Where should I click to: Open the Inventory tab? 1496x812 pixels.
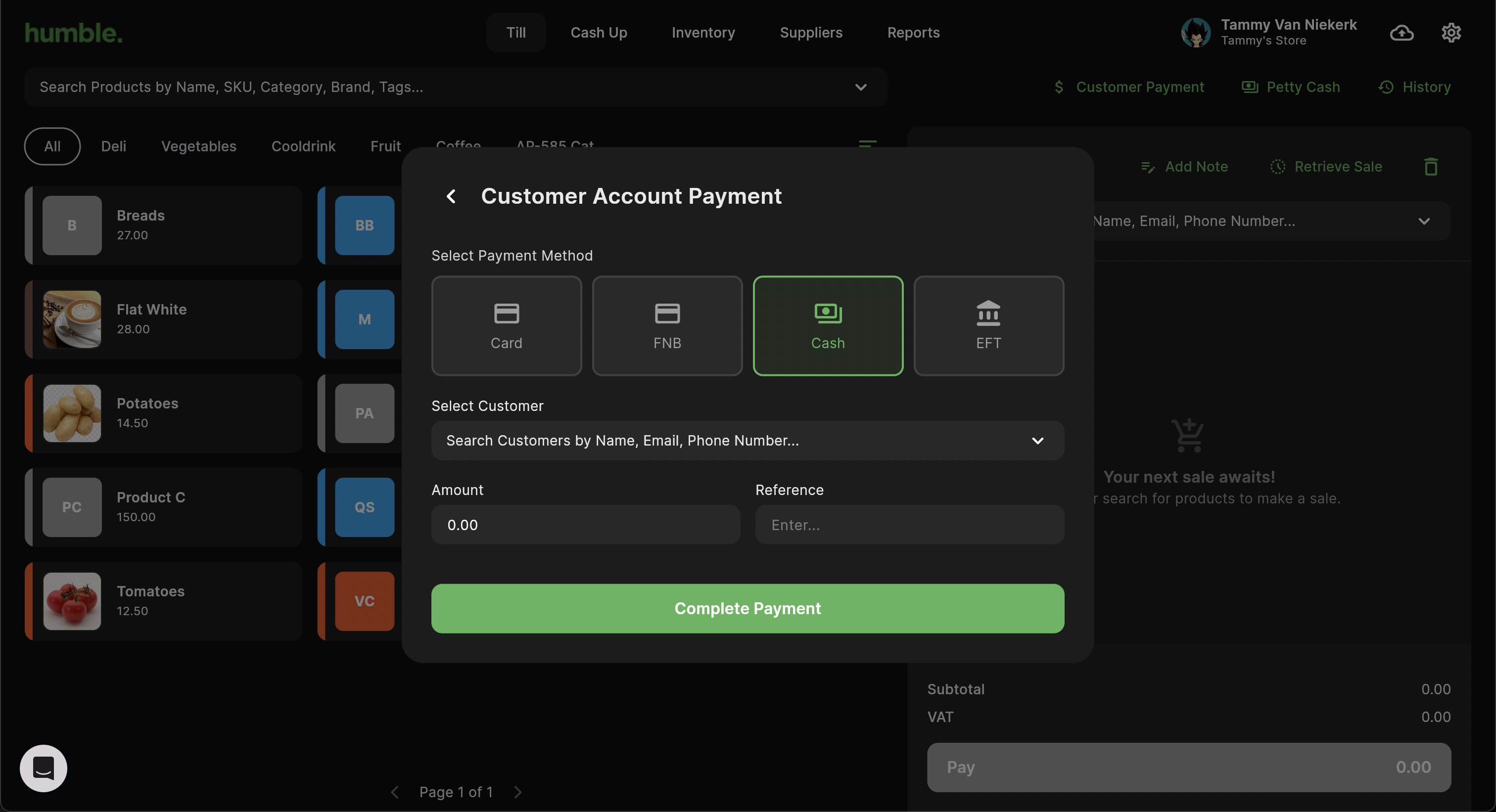pos(703,33)
